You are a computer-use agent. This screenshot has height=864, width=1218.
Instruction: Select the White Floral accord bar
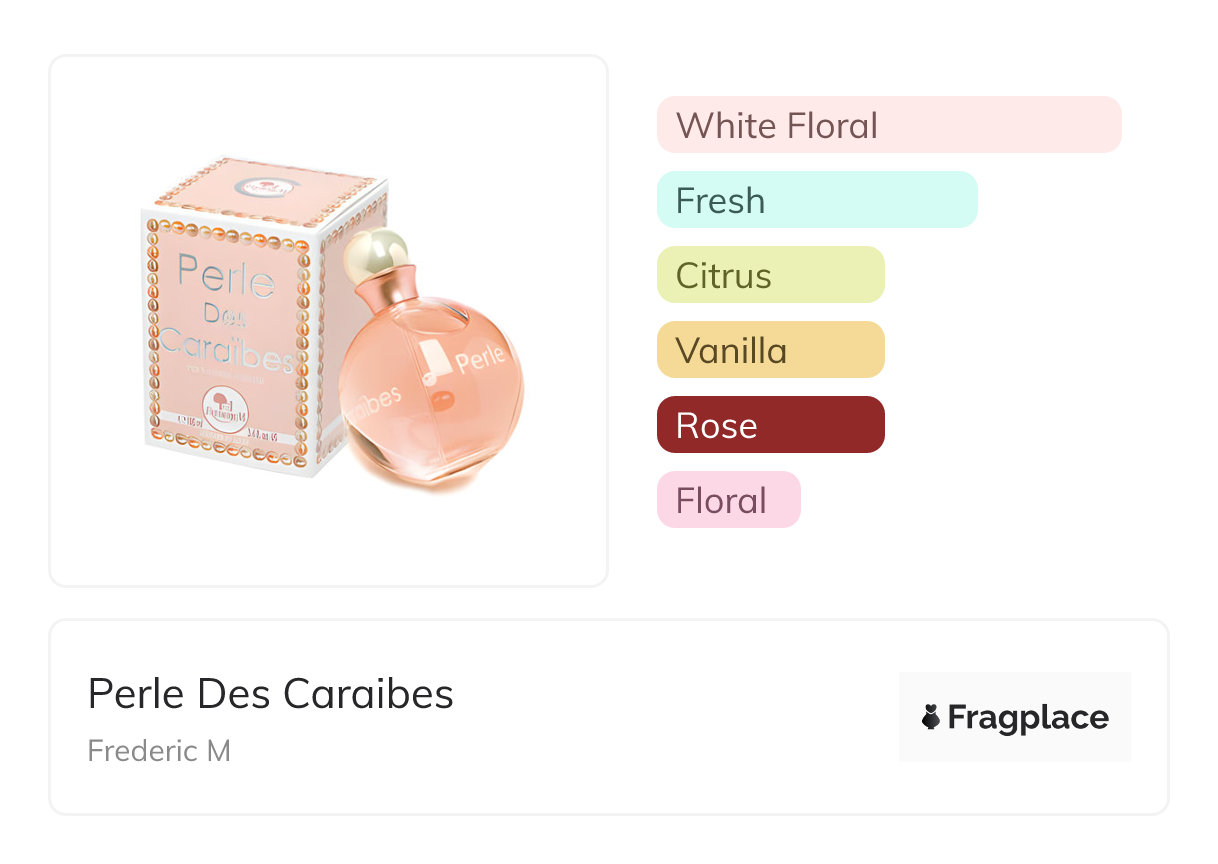click(888, 125)
